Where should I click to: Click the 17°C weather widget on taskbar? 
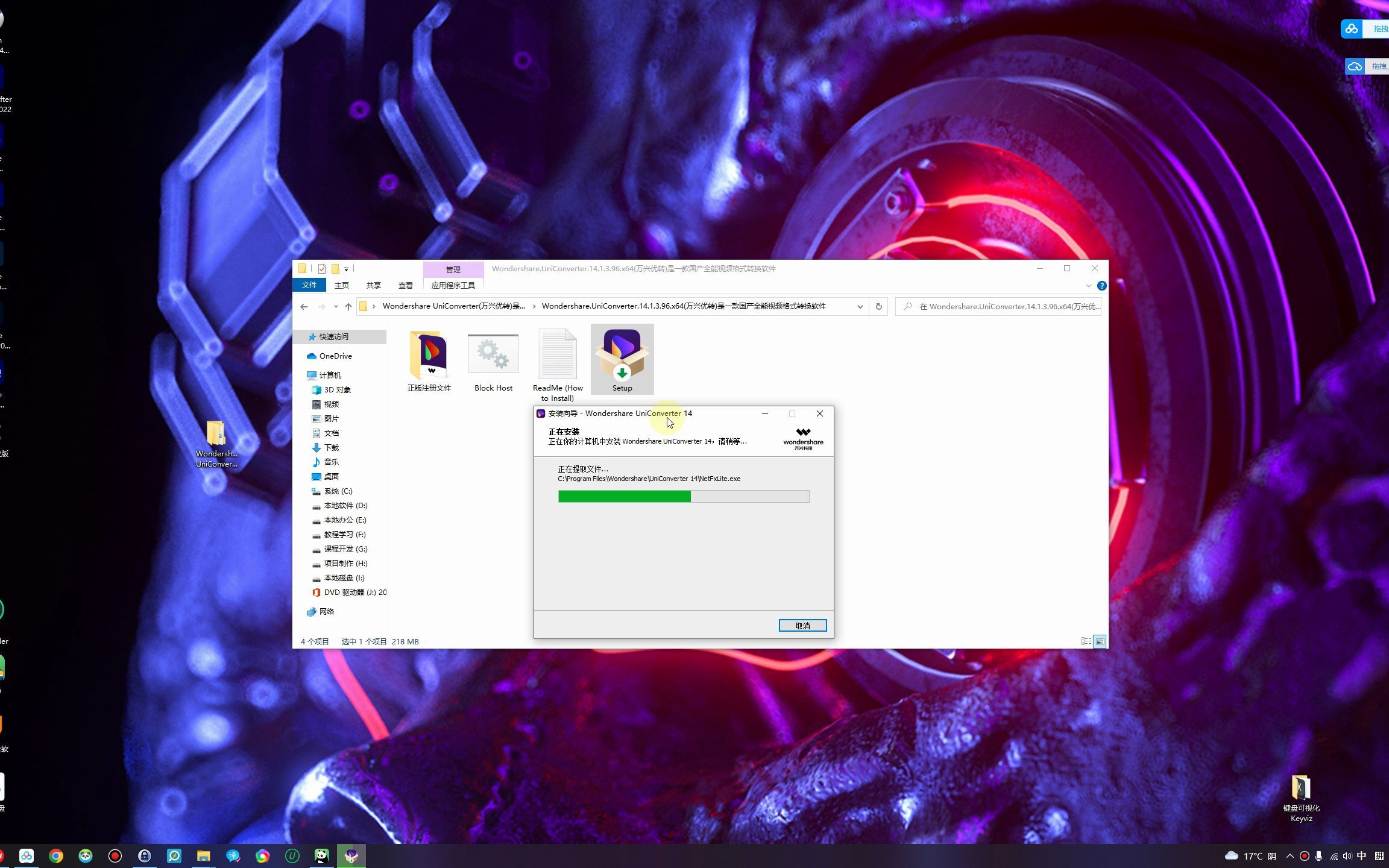point(1250,856)
